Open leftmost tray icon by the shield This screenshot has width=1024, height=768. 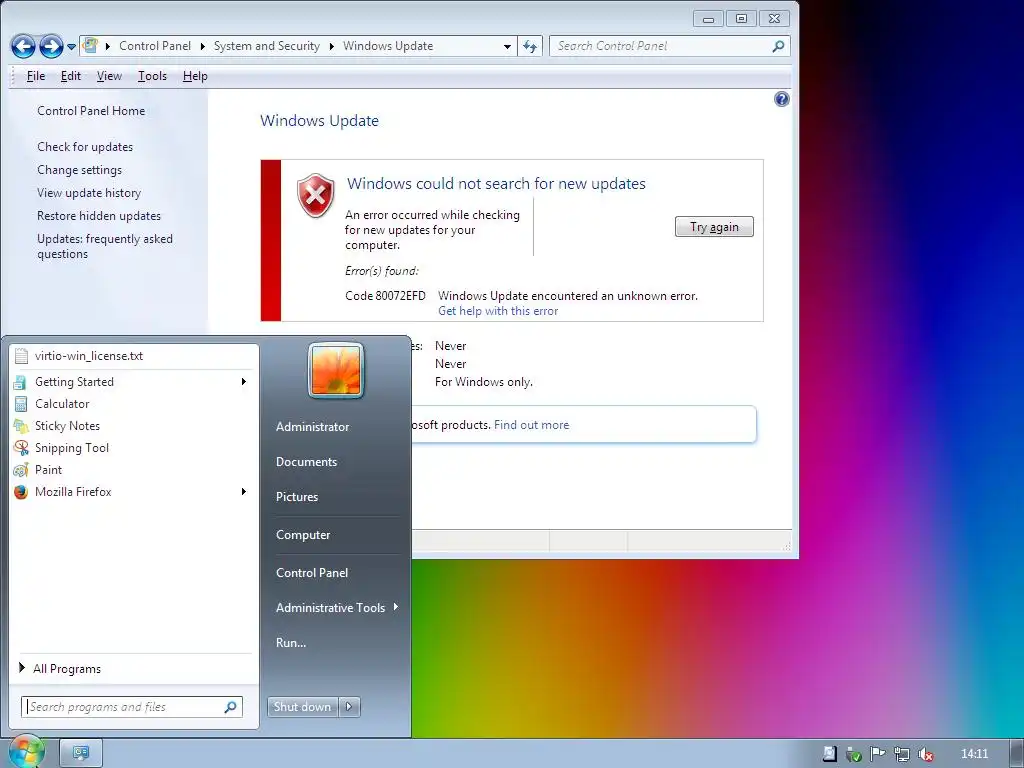[829, 754]
